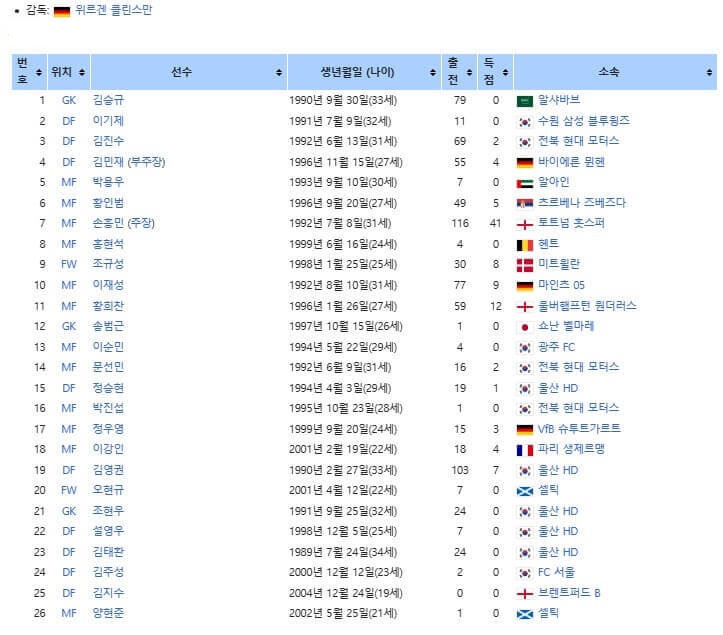723x635 pixels.
Task: Open player 홍현석 link
Action: click(108, 244)
